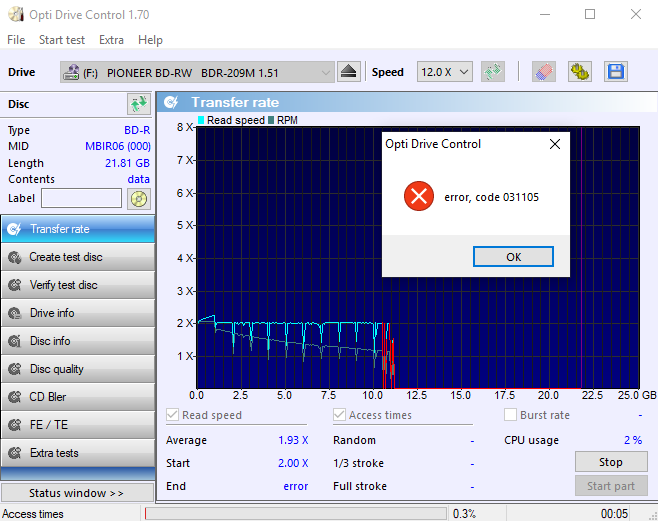
Task: Click the eject disc icon
Action: click(x=348, y=72)
